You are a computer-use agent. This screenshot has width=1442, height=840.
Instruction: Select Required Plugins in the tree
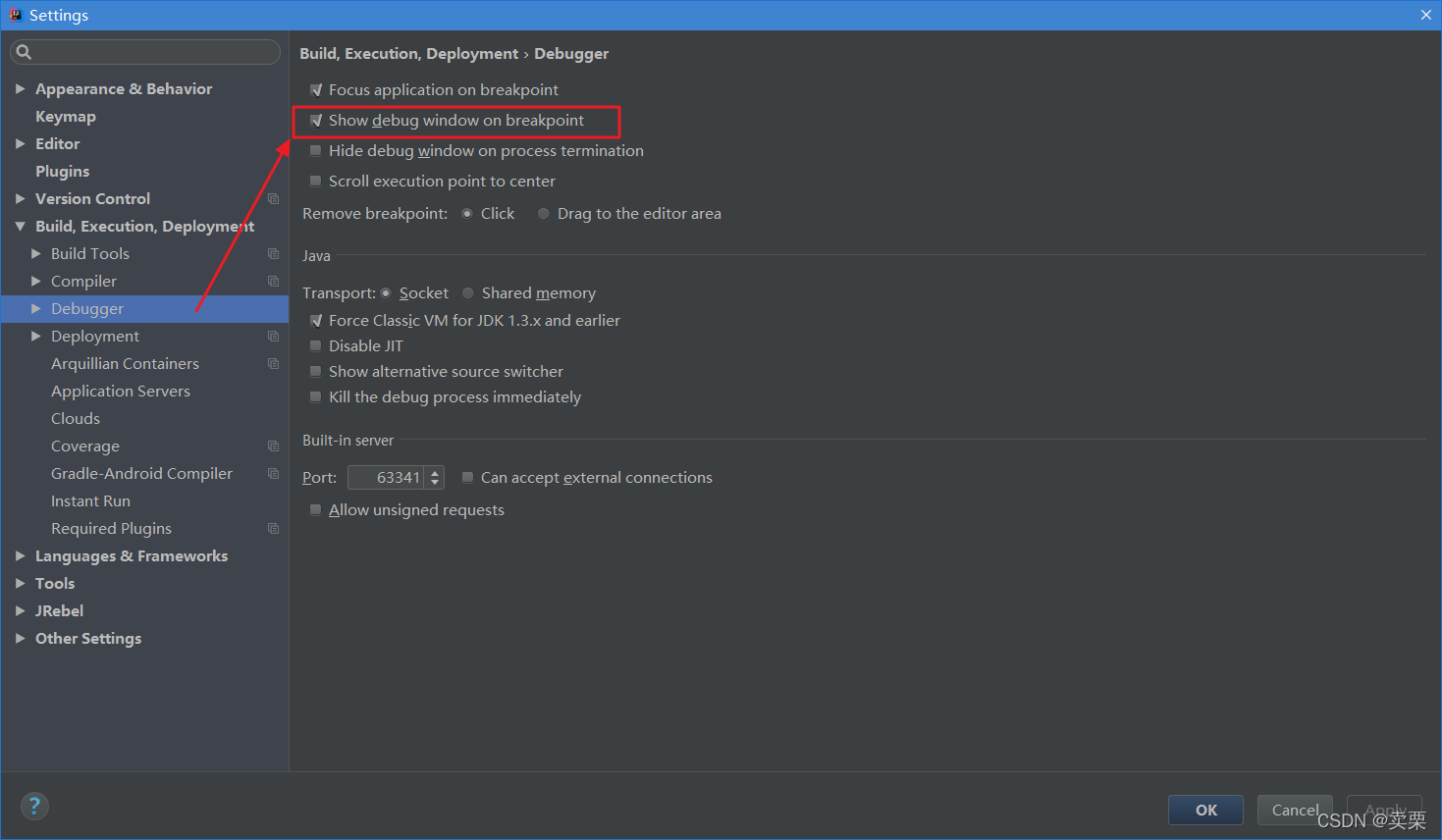coord(111,529)
